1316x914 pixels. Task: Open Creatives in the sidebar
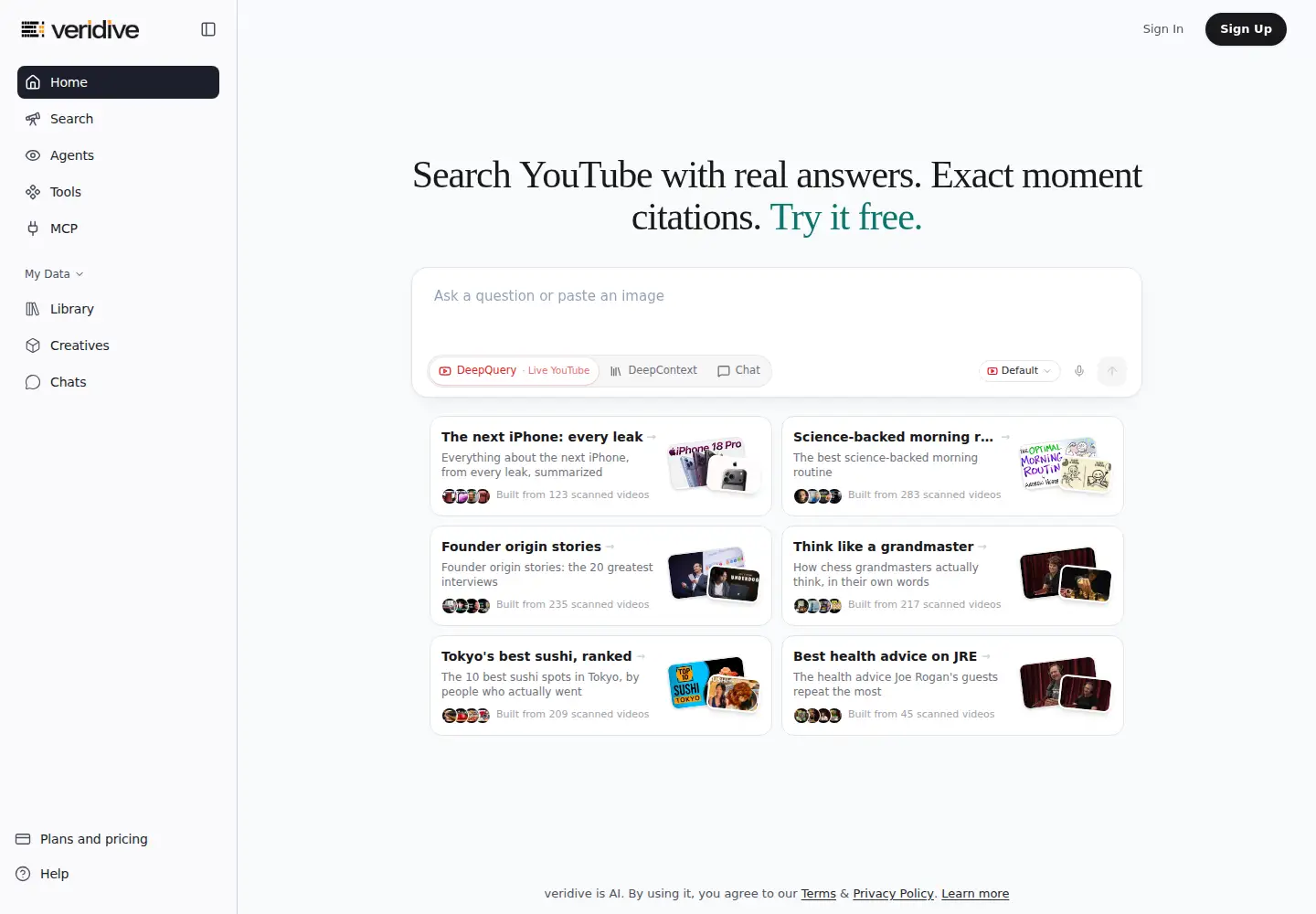118,345
